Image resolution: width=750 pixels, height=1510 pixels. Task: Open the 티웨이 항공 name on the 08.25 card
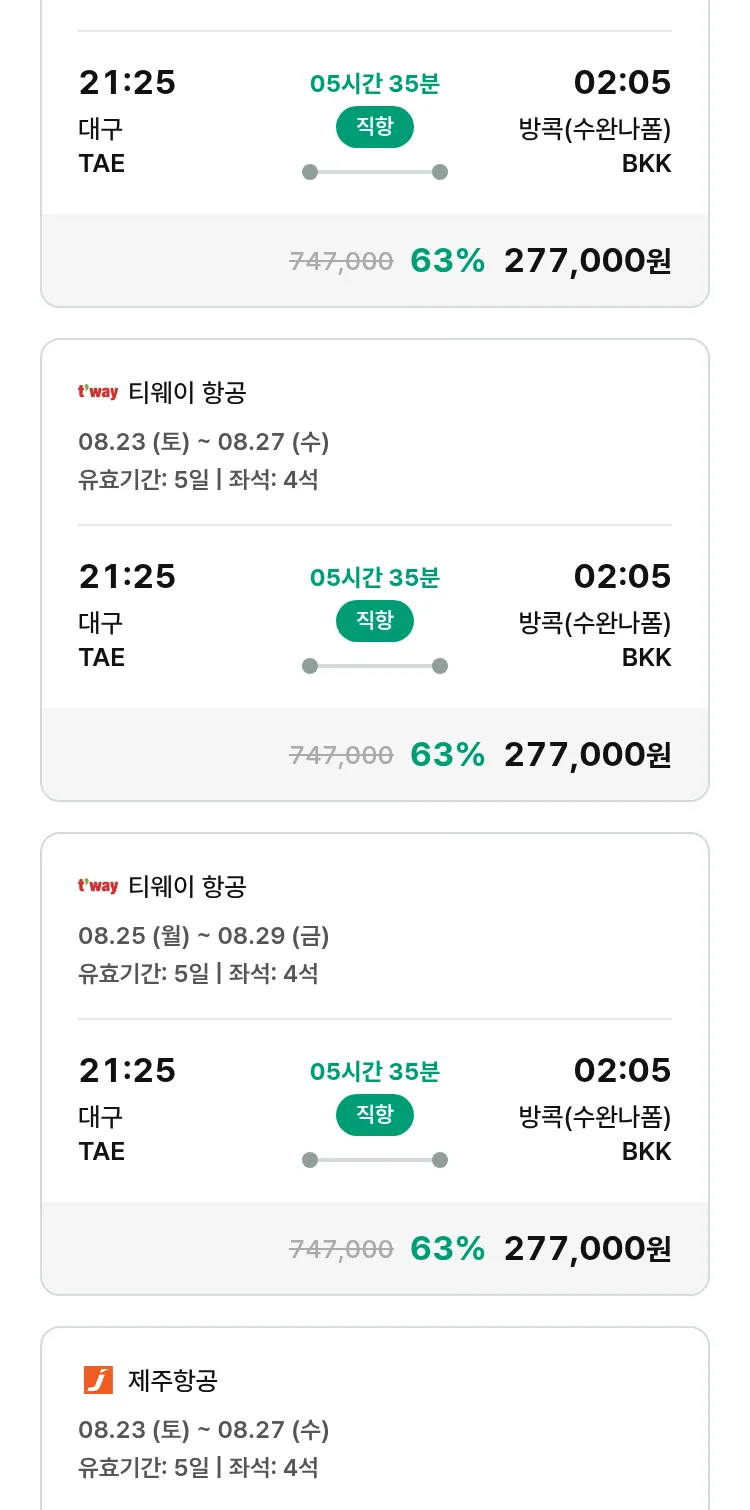[x=187, y=887]
